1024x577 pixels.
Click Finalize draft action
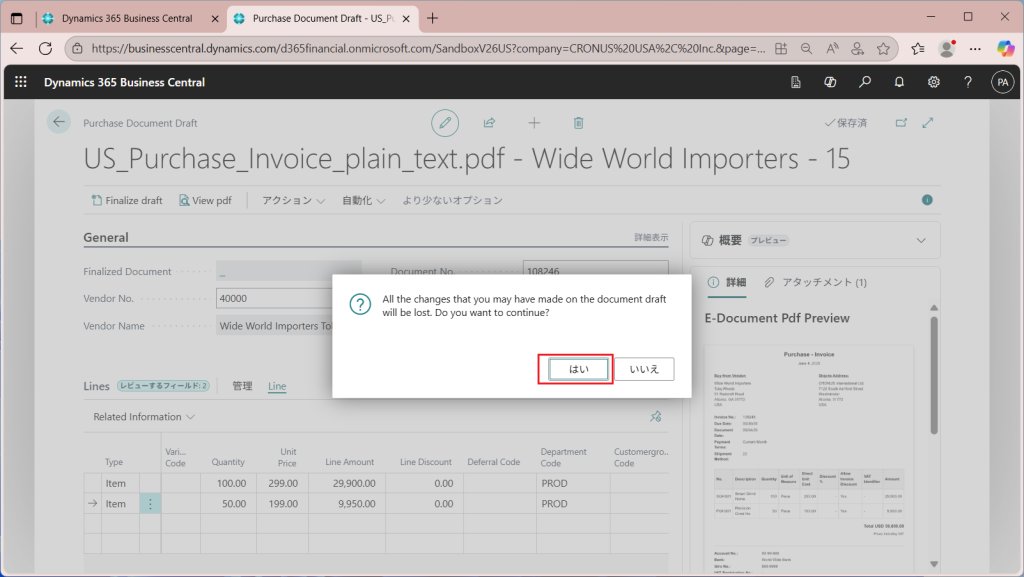click(x=127, y=200)
